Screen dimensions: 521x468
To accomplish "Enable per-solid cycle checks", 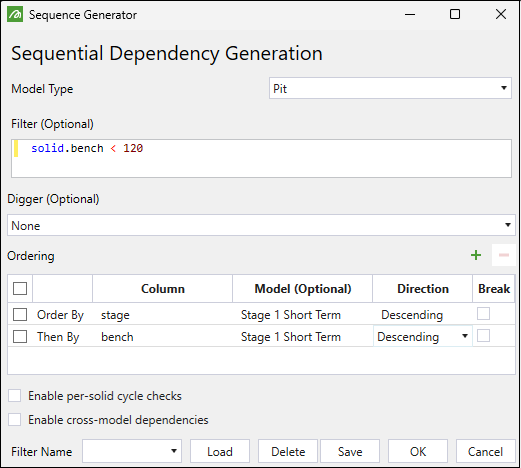I will click(x=15, y=396).
